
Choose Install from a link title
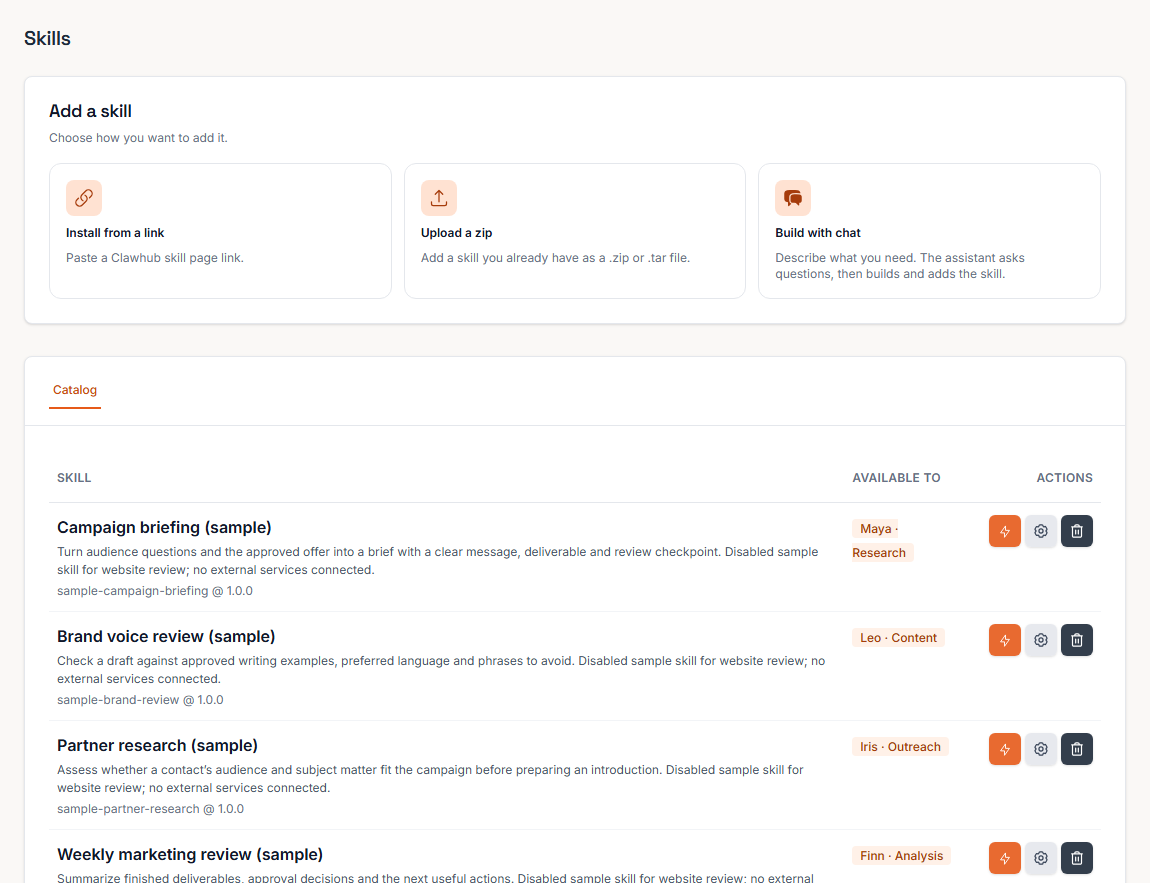[x=115, y=233]
